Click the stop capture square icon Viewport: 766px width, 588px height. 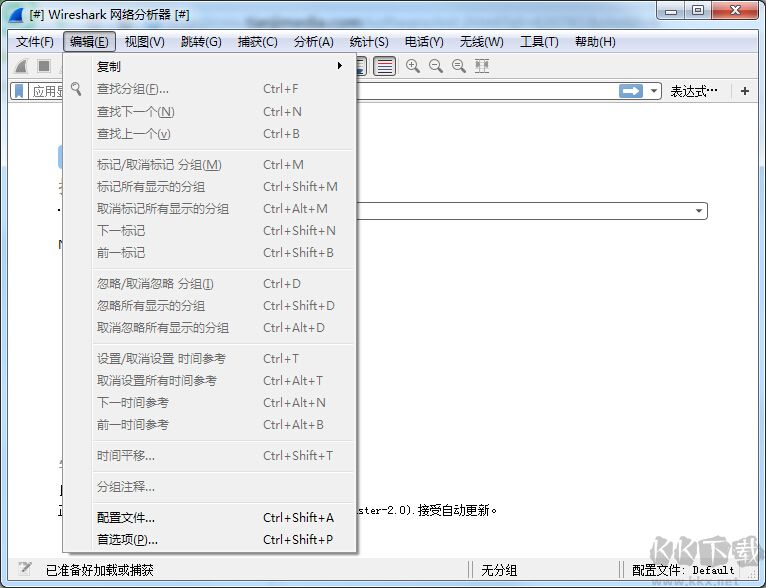click(44, 66)
